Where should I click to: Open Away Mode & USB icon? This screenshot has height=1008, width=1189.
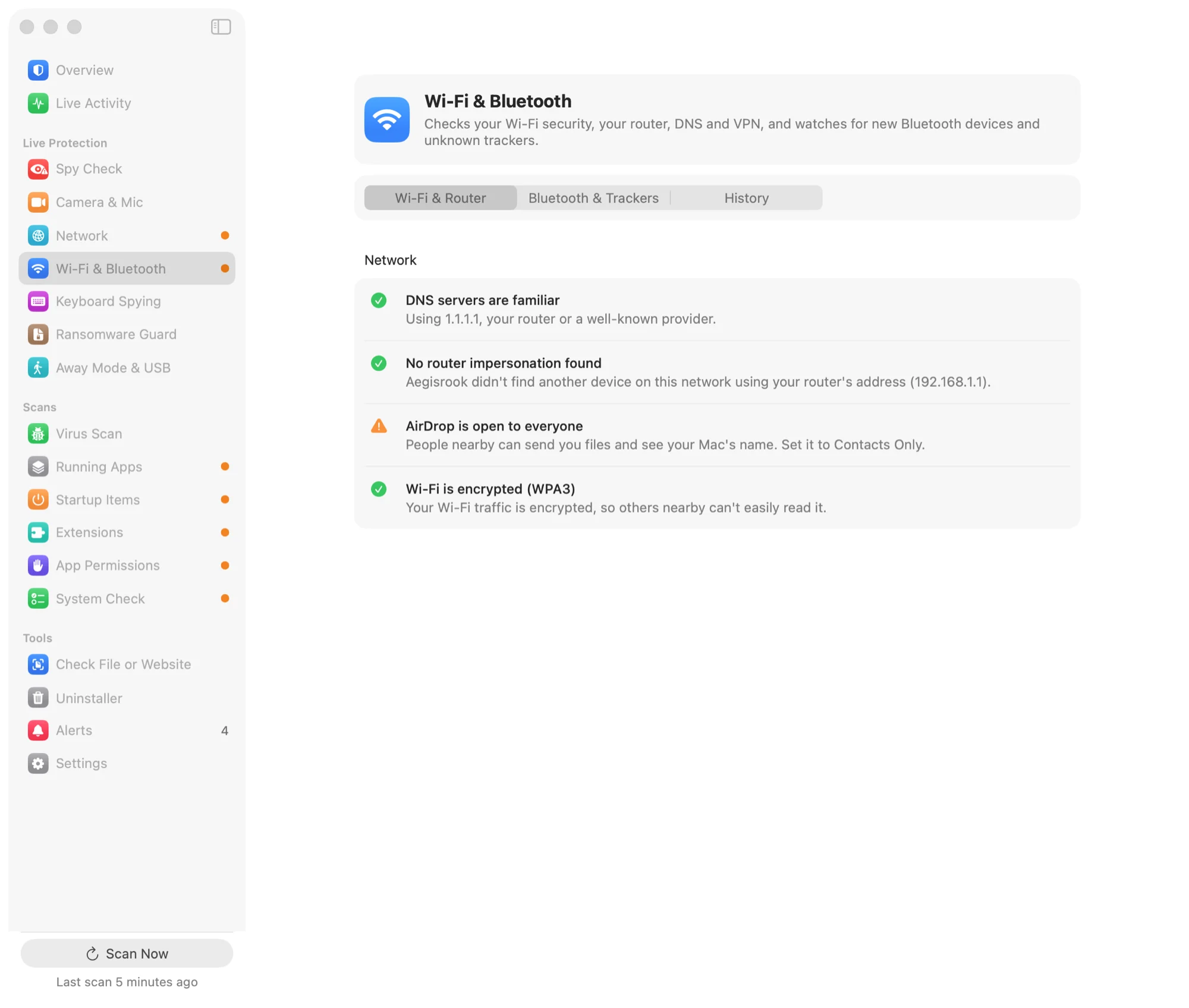pyautogui.click(x=38, y=368)
